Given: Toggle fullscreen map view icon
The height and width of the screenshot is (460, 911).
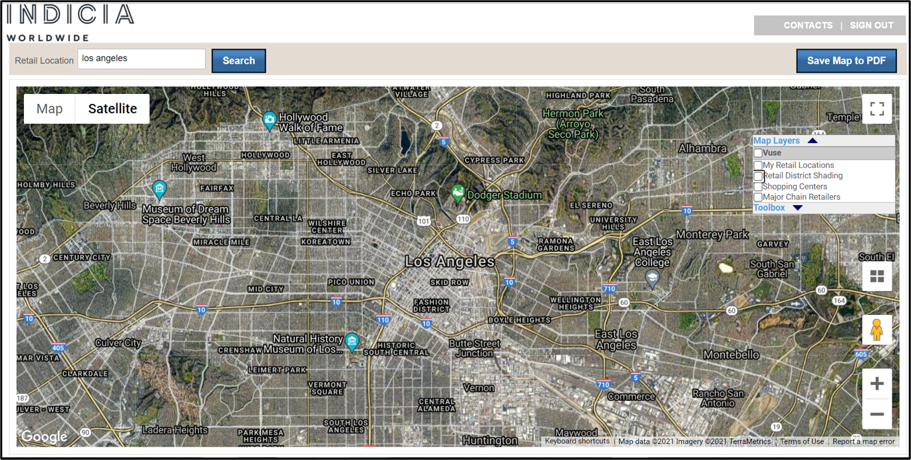Looking at the screenshot, I should pyautogui.click(x=877, y=109).
